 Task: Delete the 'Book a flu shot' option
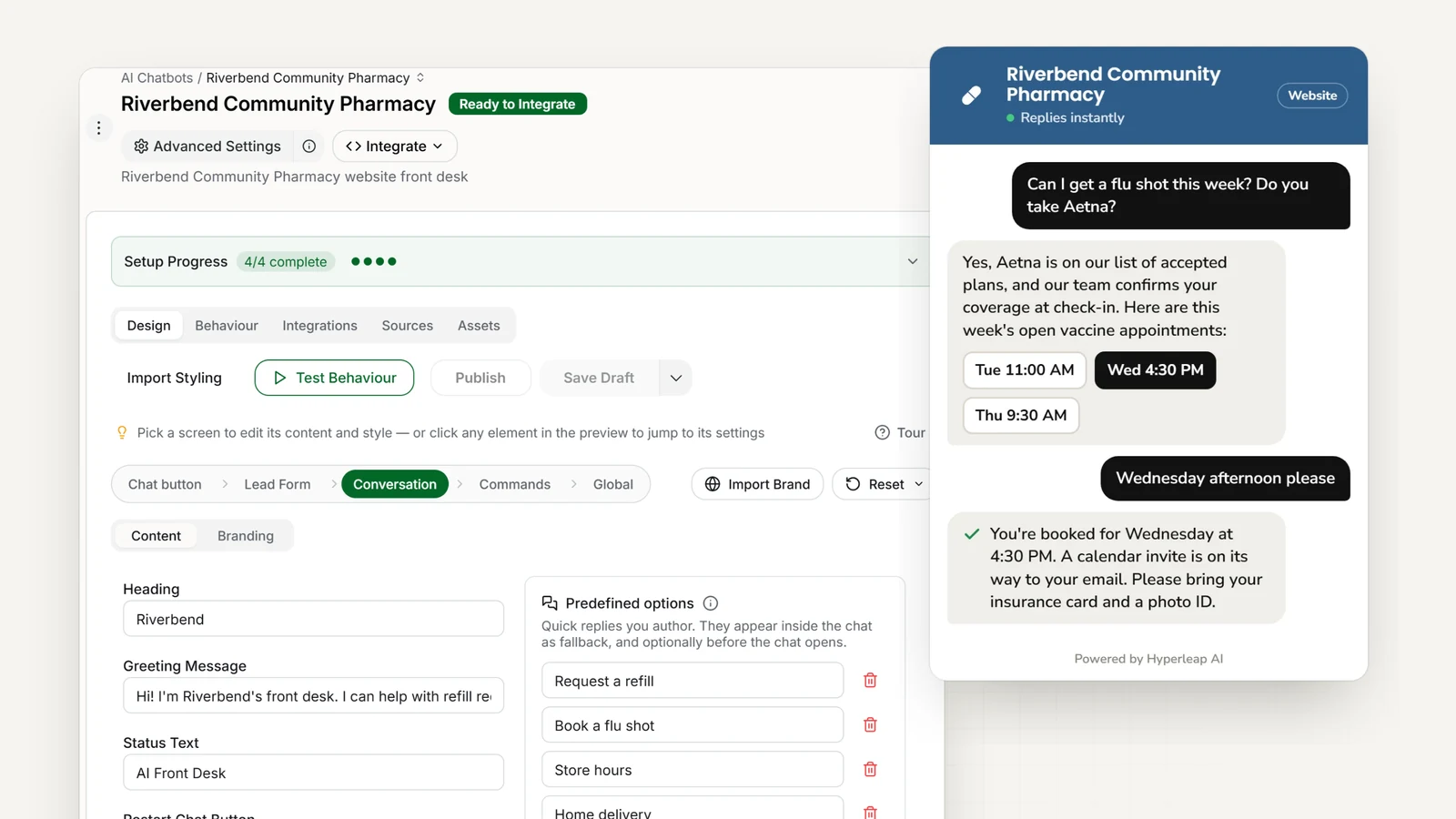870,725
